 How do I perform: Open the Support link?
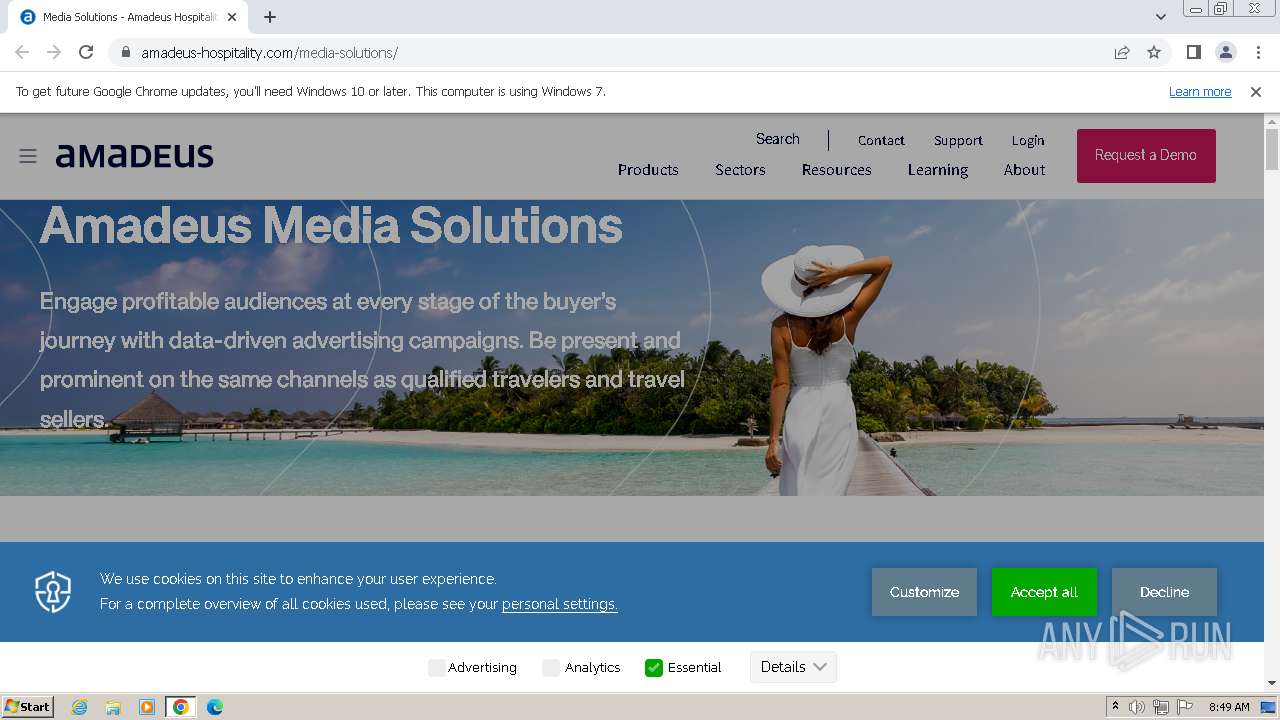pos(958,141)
